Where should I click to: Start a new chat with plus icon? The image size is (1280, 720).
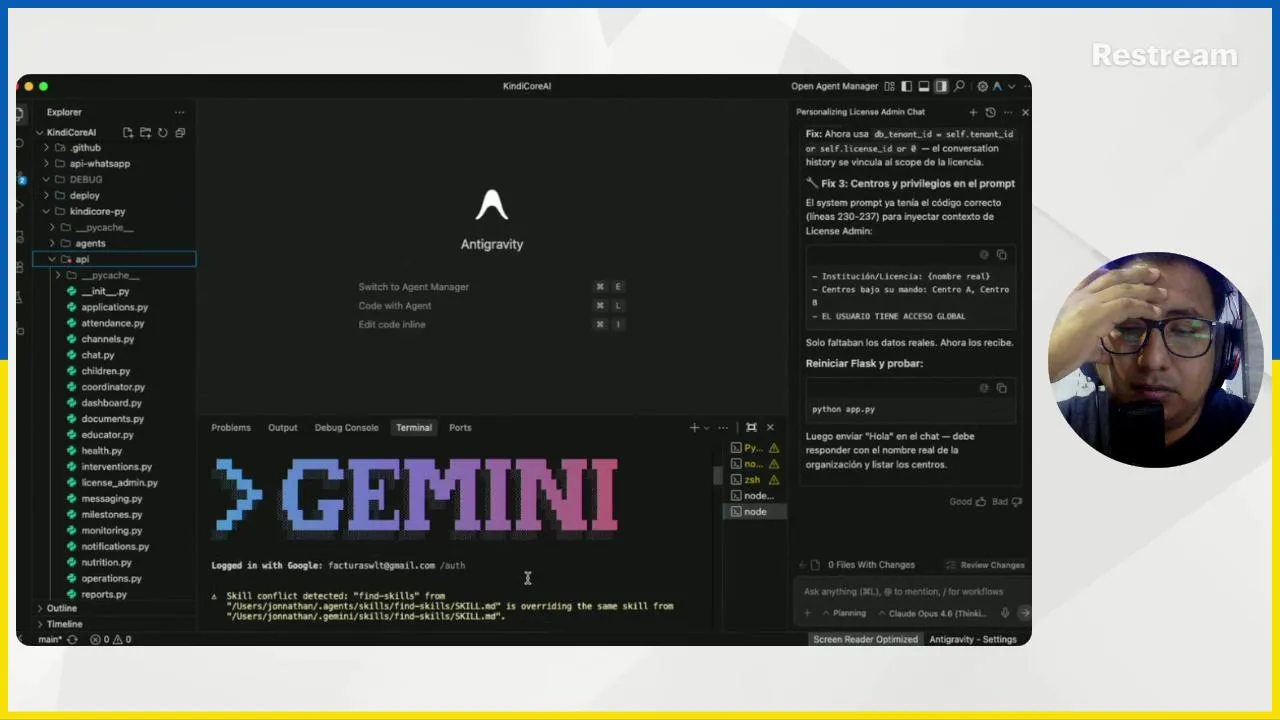coord(973,112)
